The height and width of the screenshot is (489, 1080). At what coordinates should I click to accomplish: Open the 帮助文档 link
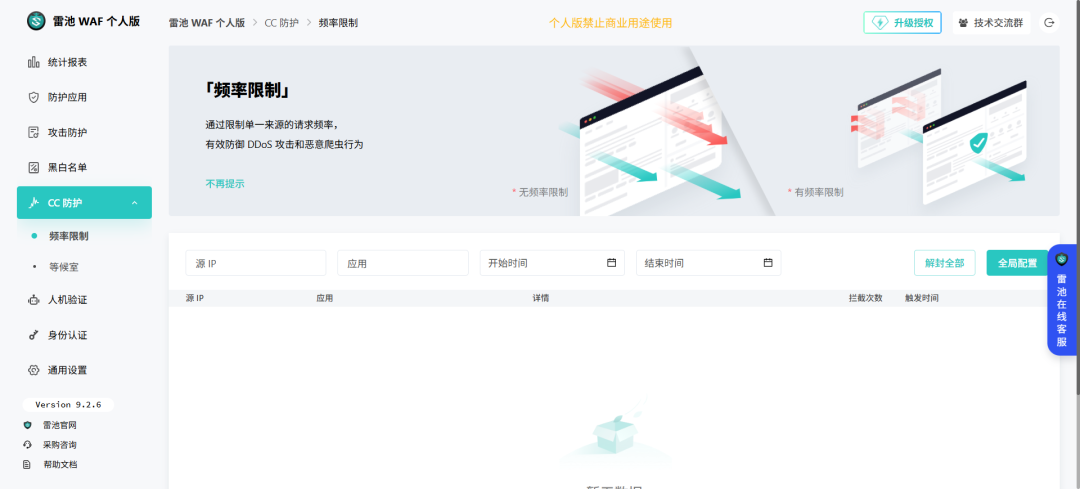pyautogui.click(x=59, y=465)
